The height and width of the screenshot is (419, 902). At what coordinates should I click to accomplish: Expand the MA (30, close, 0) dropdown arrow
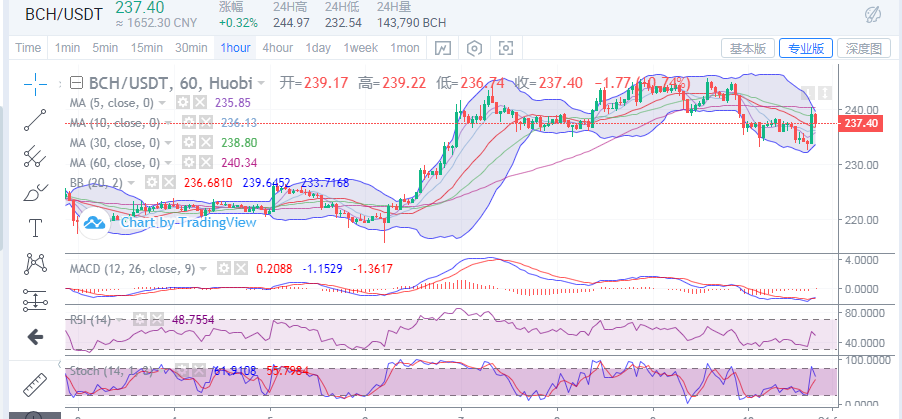click(x=168, y=142)
